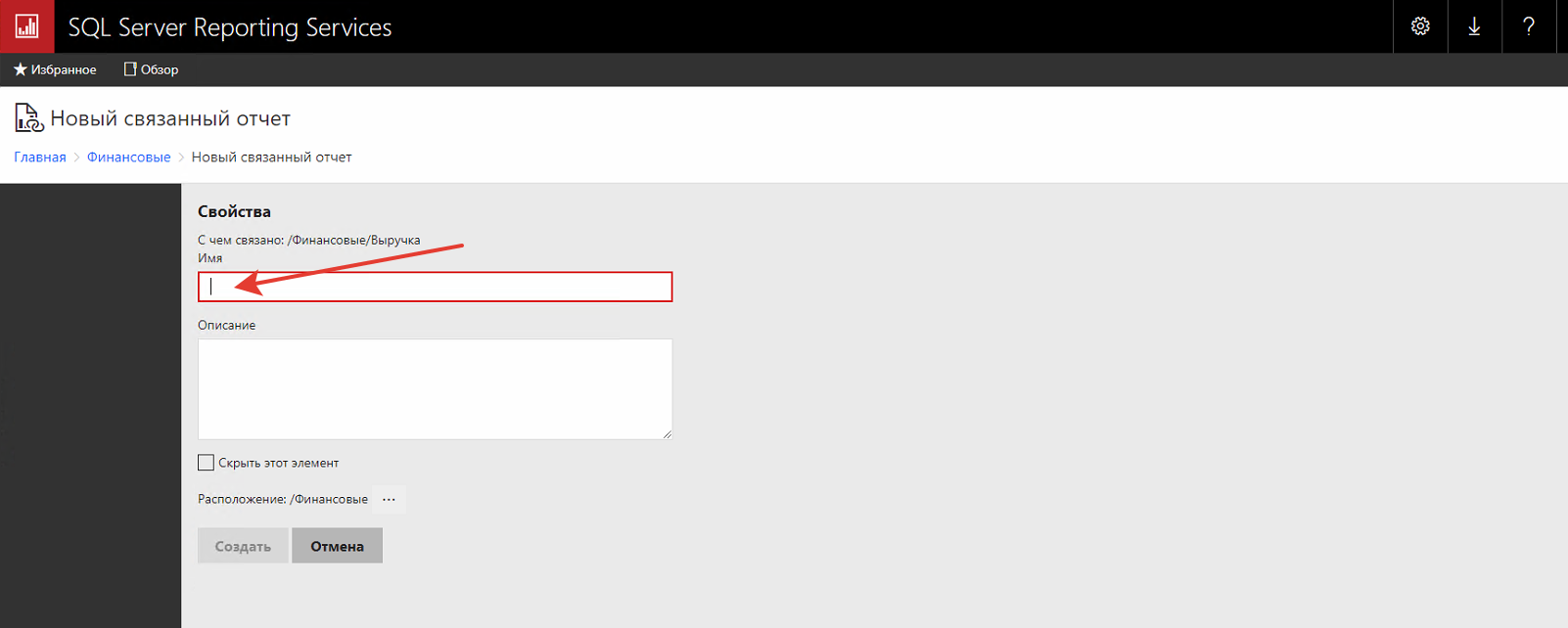Open the download arrow menu

coord(1474,26)
